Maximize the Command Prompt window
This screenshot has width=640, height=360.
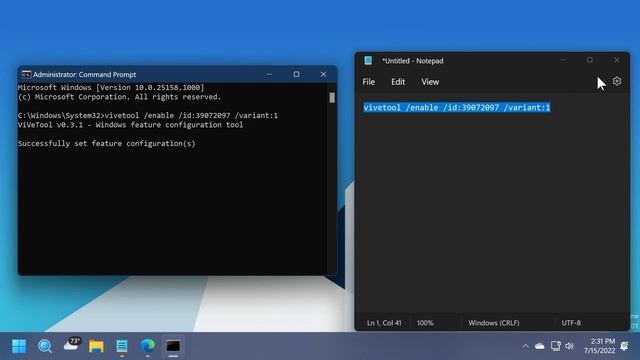[296, 74]
